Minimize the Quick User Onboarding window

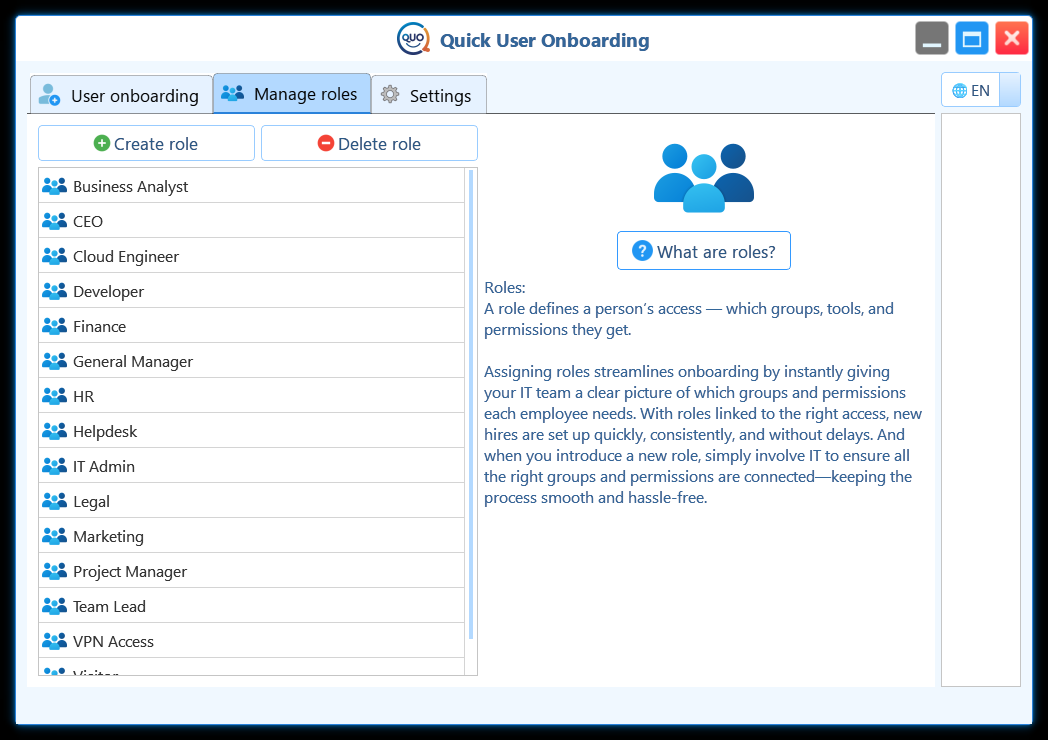[932, 38]
